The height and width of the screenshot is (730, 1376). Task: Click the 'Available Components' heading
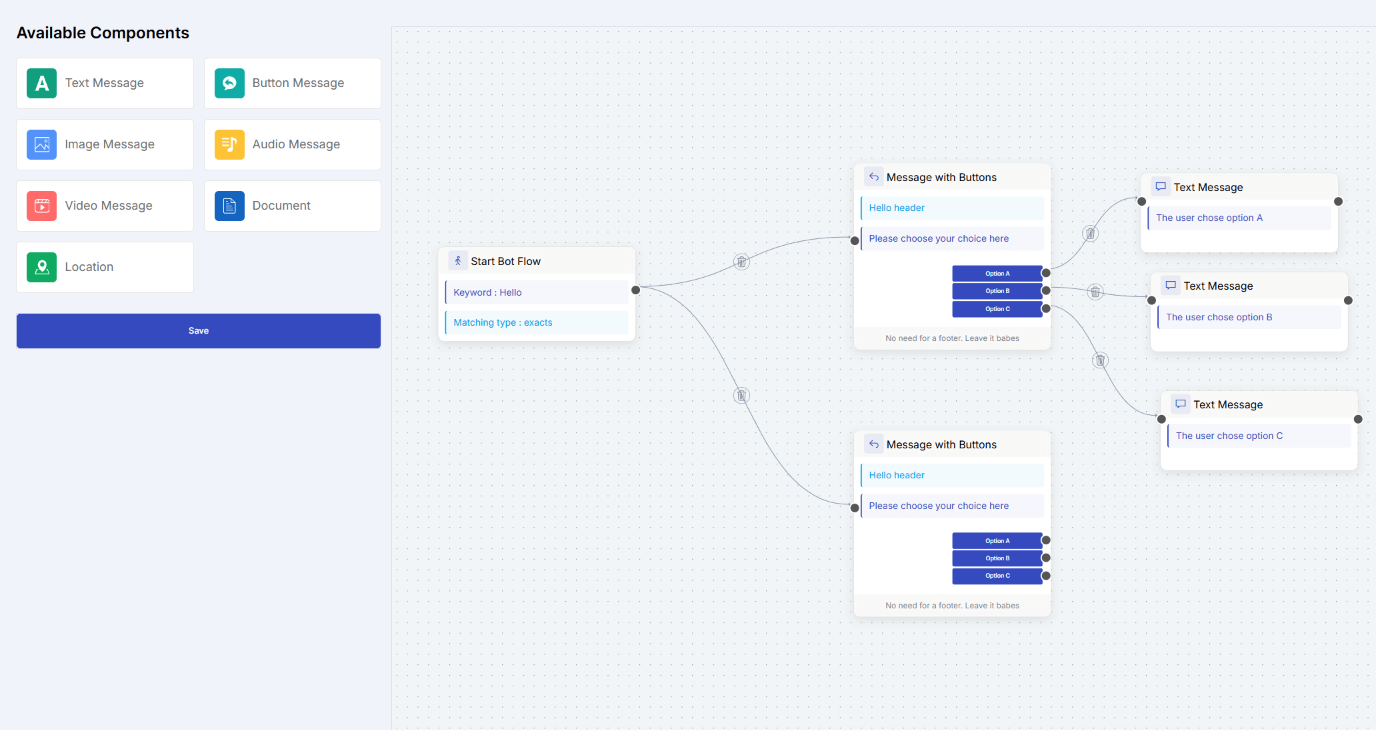click(103, 33)
